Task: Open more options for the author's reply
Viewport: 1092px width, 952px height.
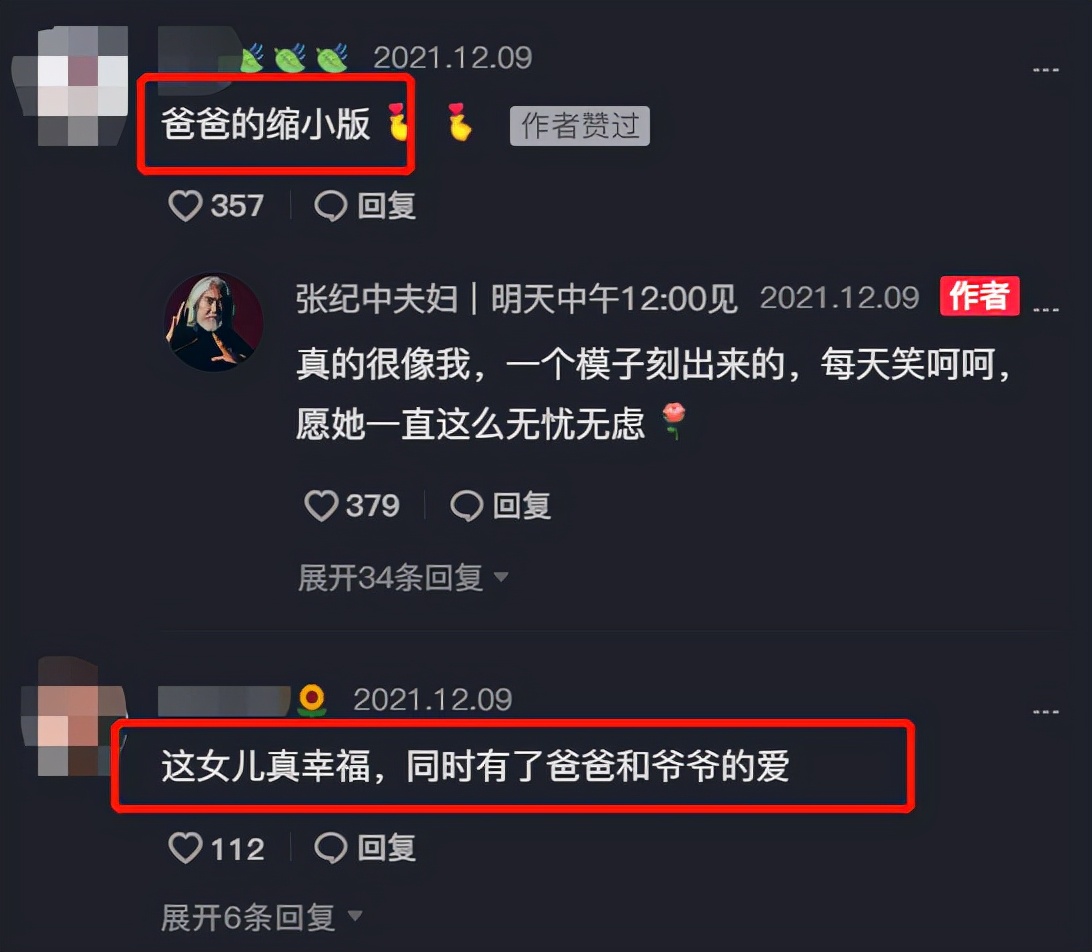Action: click(1045, 309)
